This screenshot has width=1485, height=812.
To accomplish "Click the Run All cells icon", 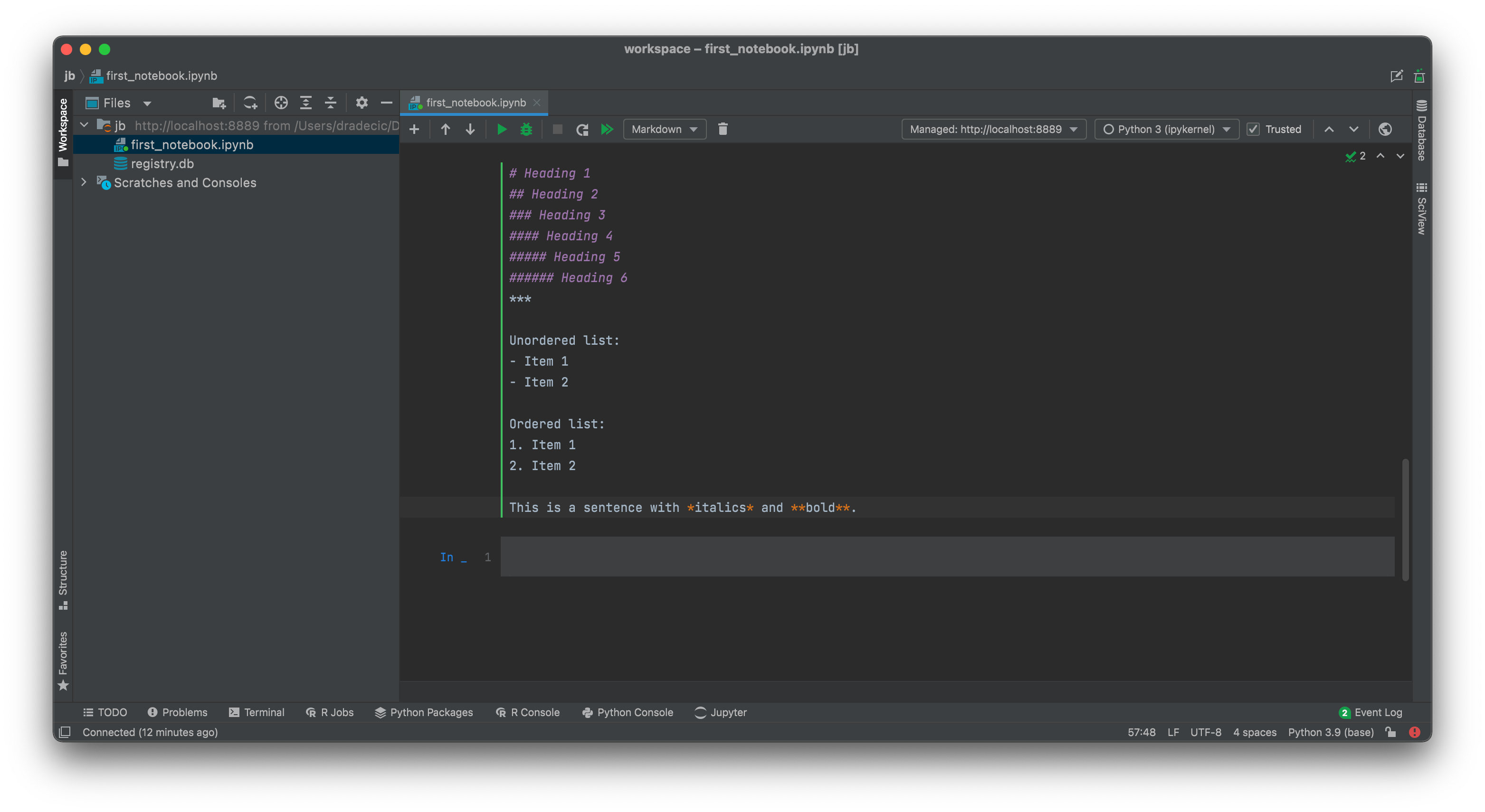I will point(607,129).
